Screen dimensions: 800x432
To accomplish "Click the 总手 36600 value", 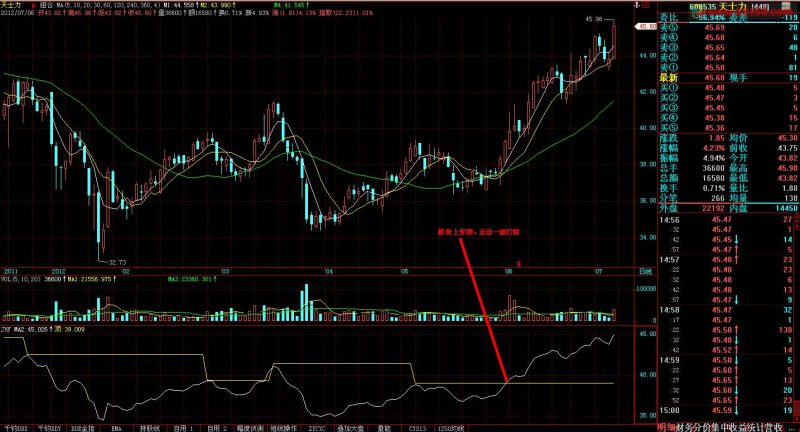I will pos(713,168).
